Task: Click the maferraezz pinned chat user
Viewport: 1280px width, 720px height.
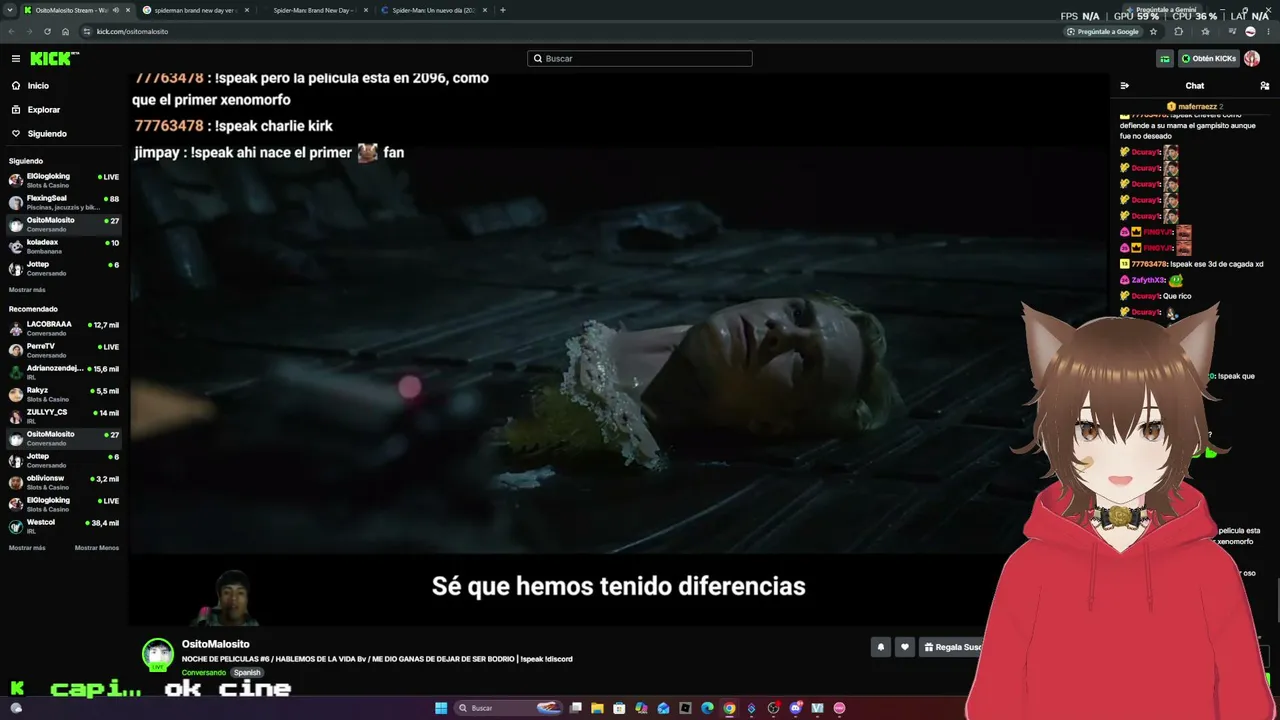Action: point(1194,106)
